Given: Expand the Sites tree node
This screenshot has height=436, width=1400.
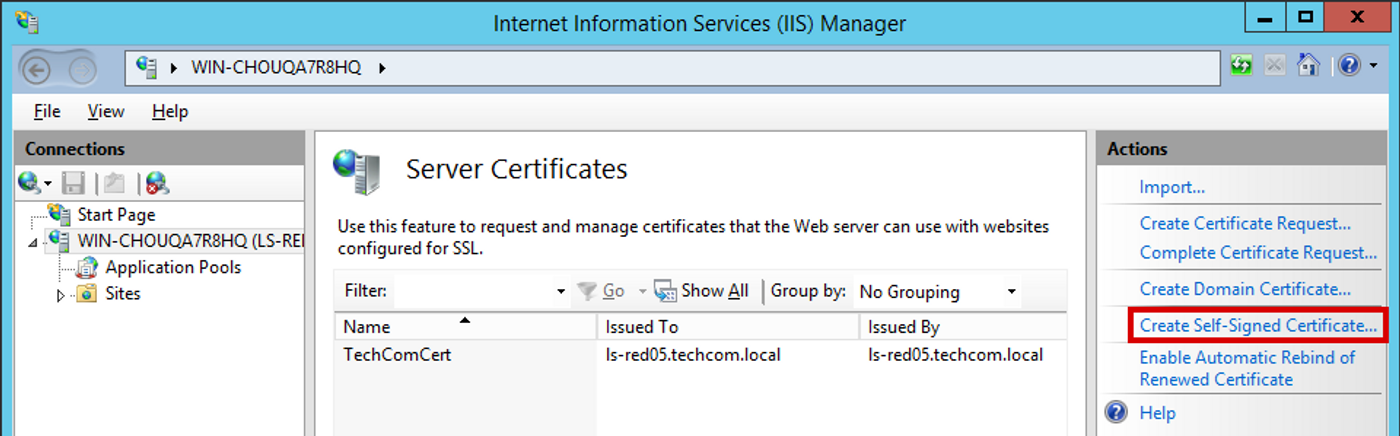Looking at the screenshot, I should click(x=61, y=295).
